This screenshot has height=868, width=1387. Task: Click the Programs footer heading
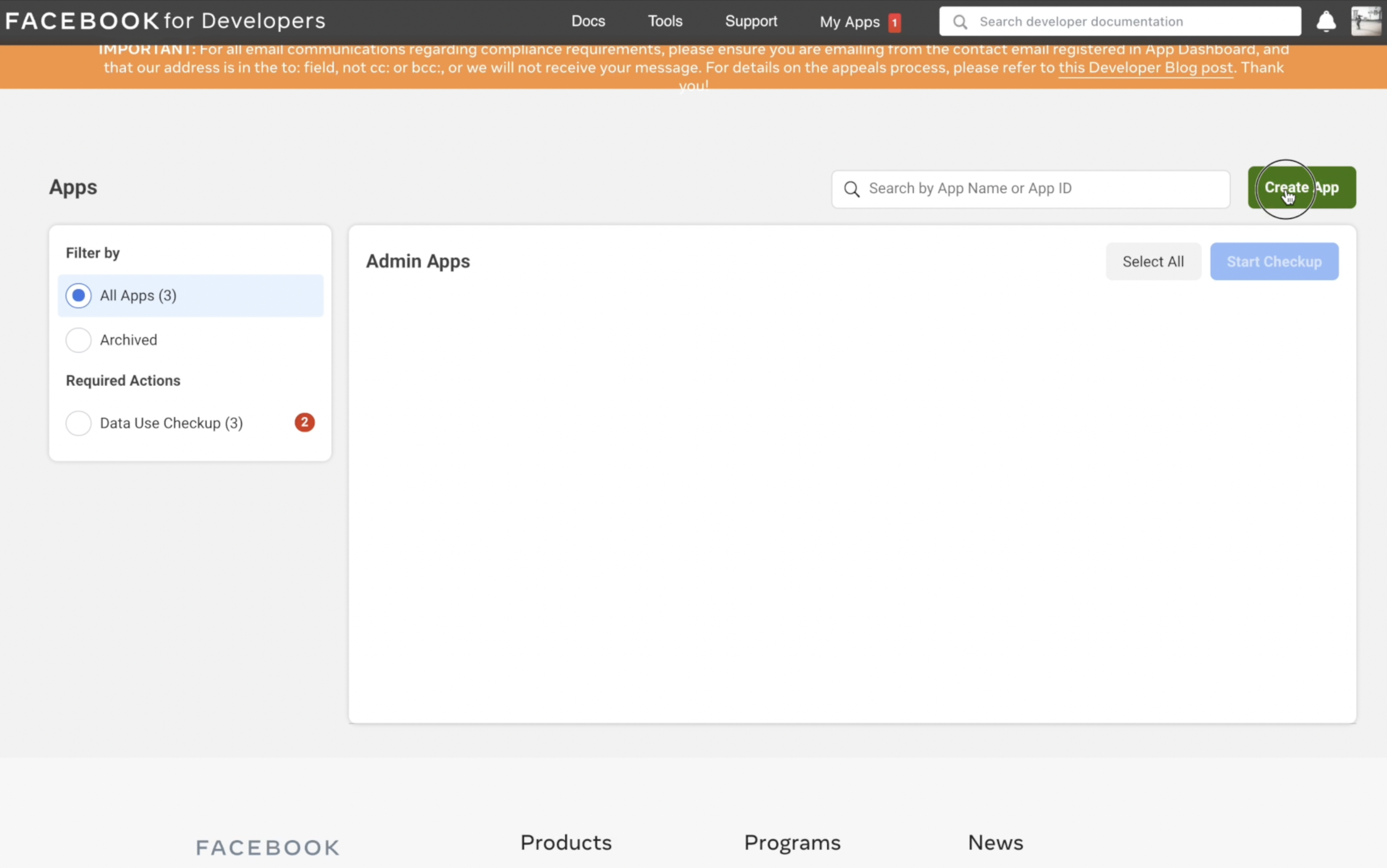tap(792, 843)
